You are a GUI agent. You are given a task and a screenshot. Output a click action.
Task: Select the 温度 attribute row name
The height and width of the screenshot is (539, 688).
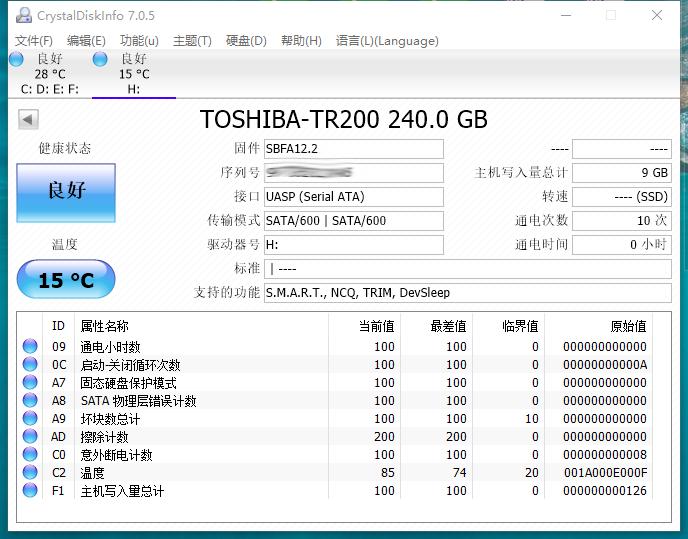coord(92,473)
